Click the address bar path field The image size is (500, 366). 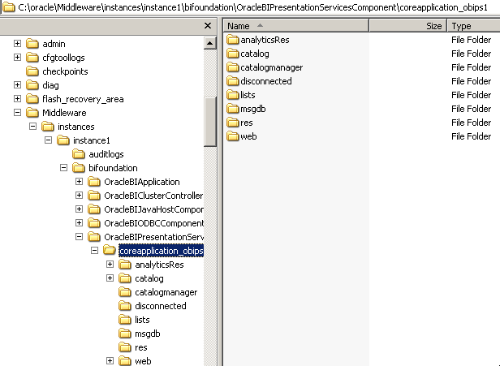tap(250, 7)
